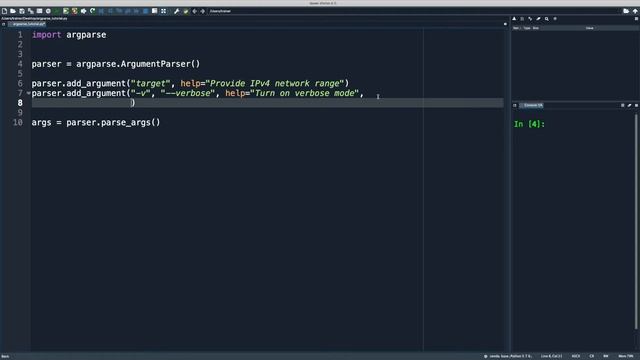The width and height of the screenshot is (640, 360).
Task: Go back to previous cursor position
Action: (194, 11)
